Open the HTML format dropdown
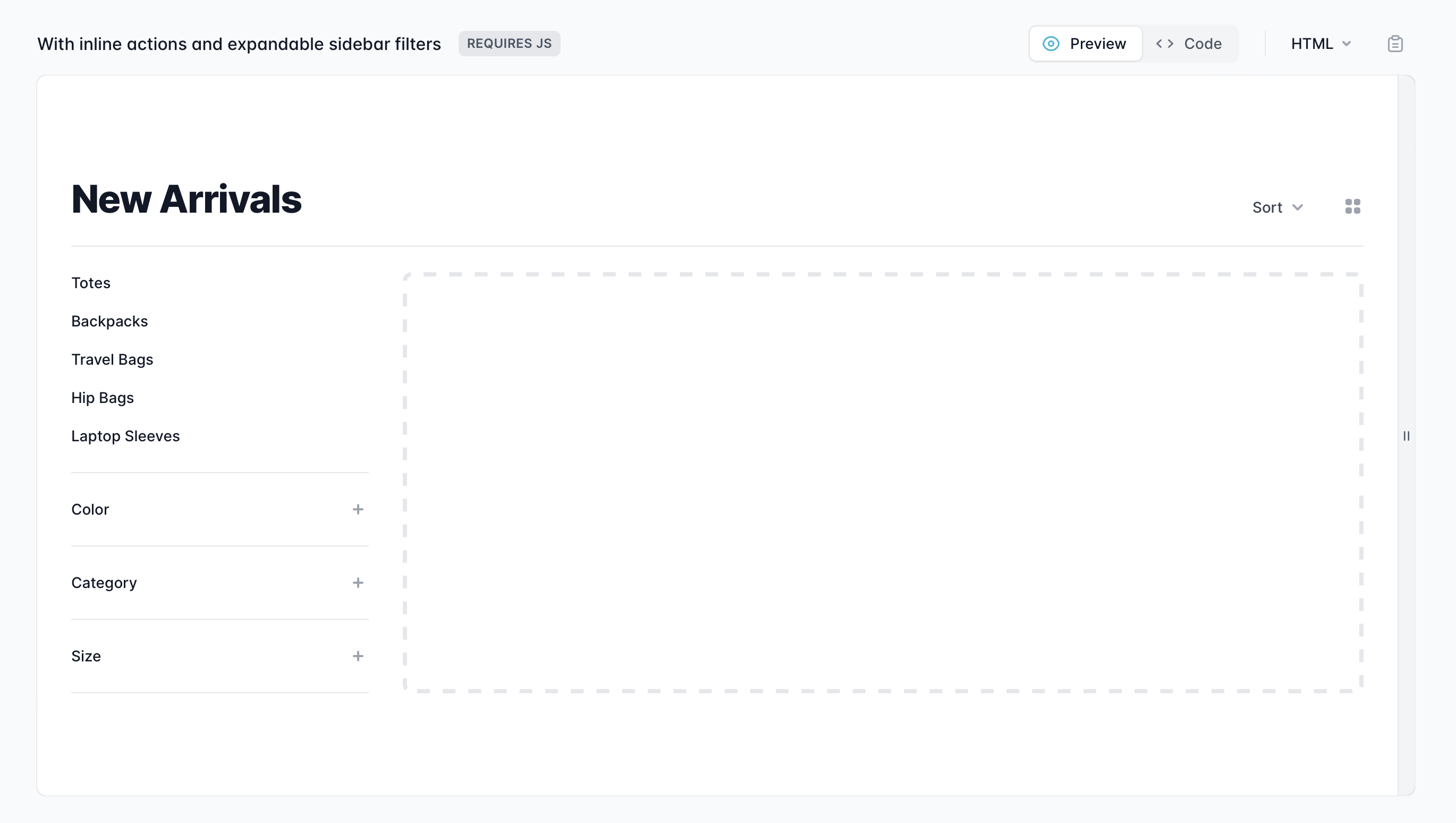 (x=1320, y=44)
